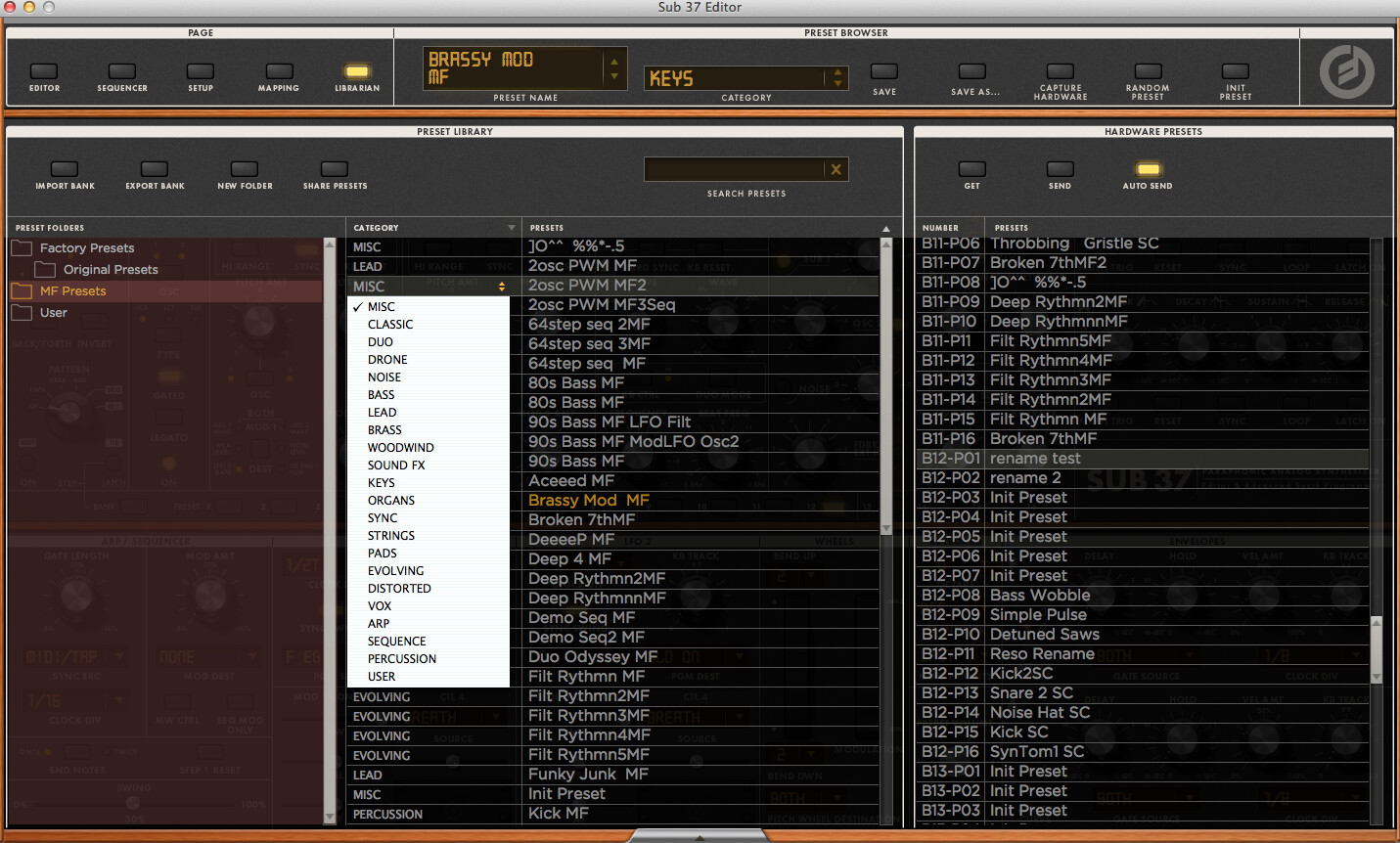1400x843 pixels.
Task: Click the Export Bank button
Action: pos(155,169)
